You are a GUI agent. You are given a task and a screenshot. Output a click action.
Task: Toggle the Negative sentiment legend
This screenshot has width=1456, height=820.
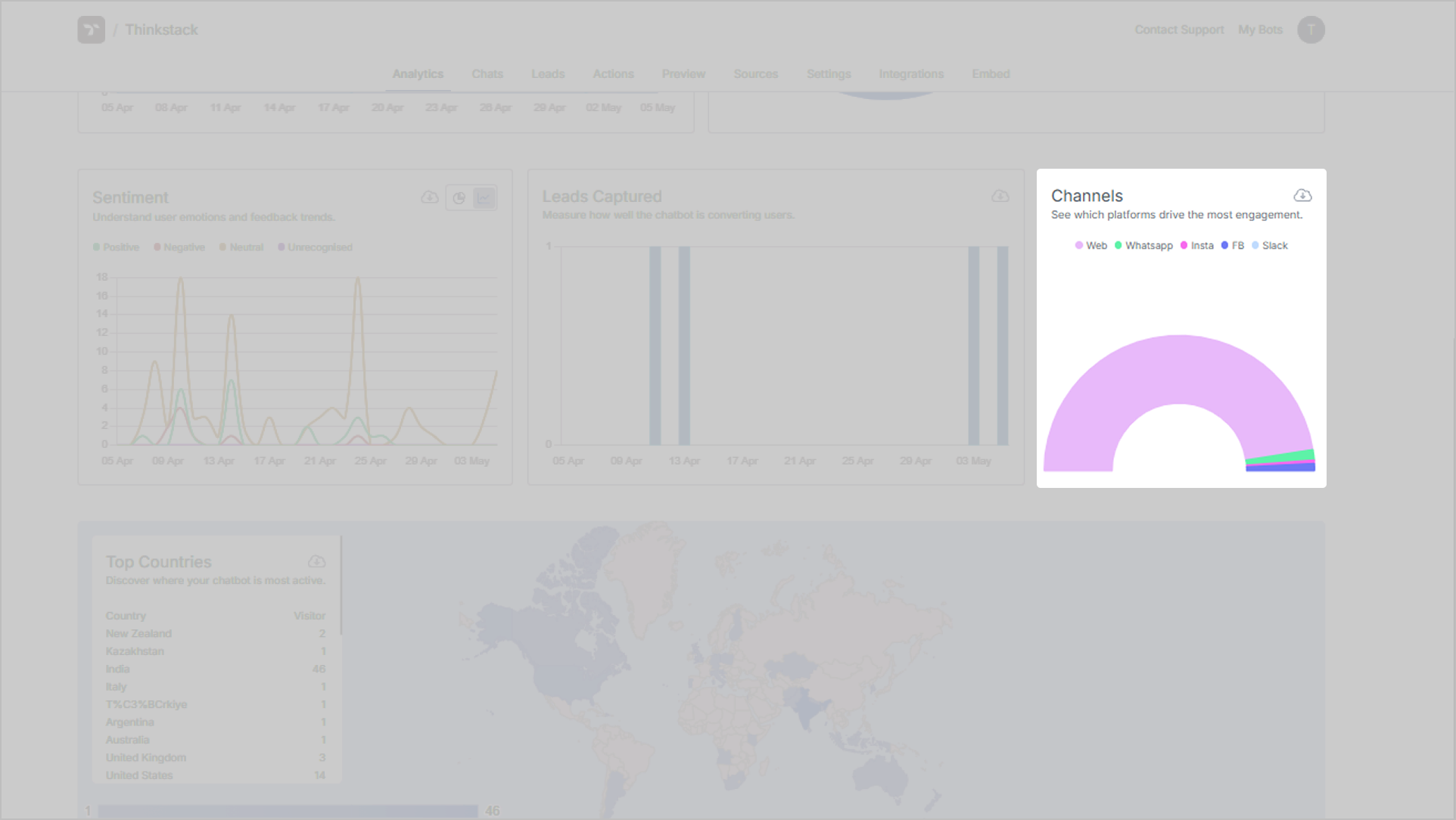[179, 247]
